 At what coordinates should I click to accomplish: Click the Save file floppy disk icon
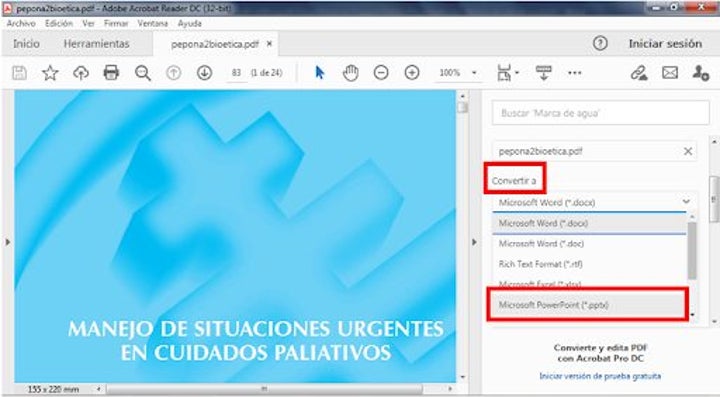pyautogui.click(x=19, y=73)
